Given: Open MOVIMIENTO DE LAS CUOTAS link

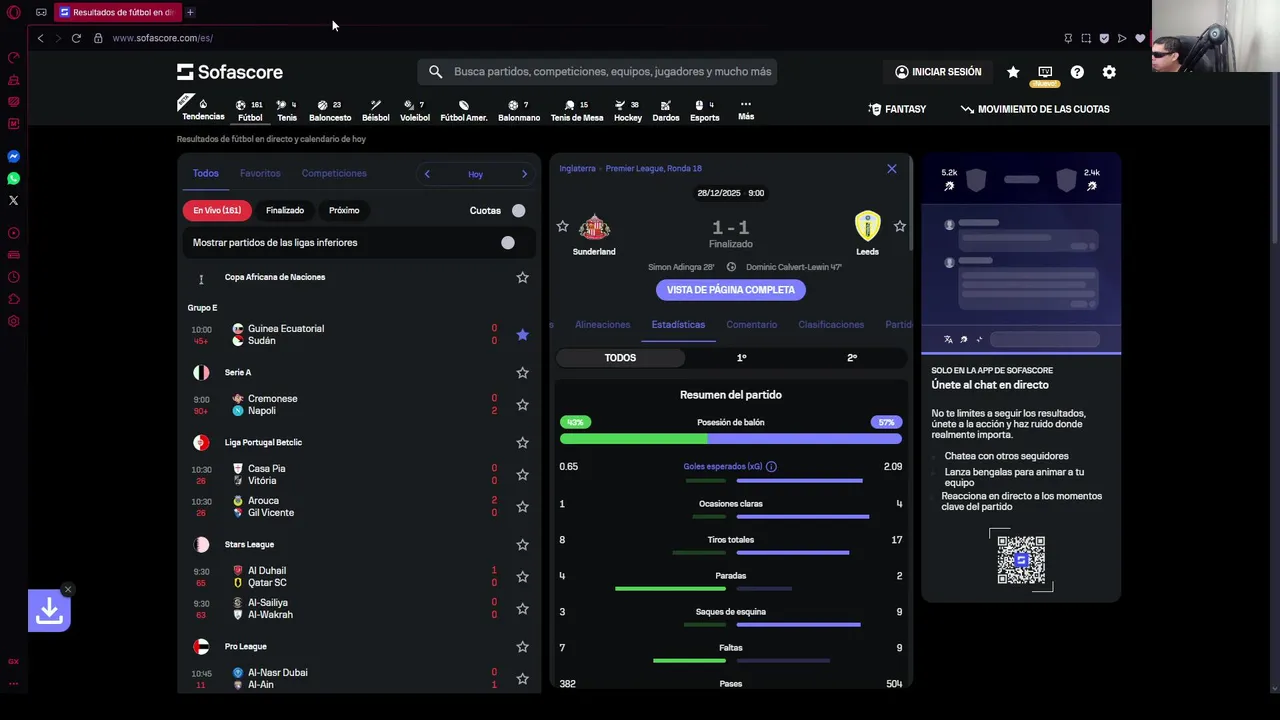Looking at the screenshot, I should [x=1035, y=109].
